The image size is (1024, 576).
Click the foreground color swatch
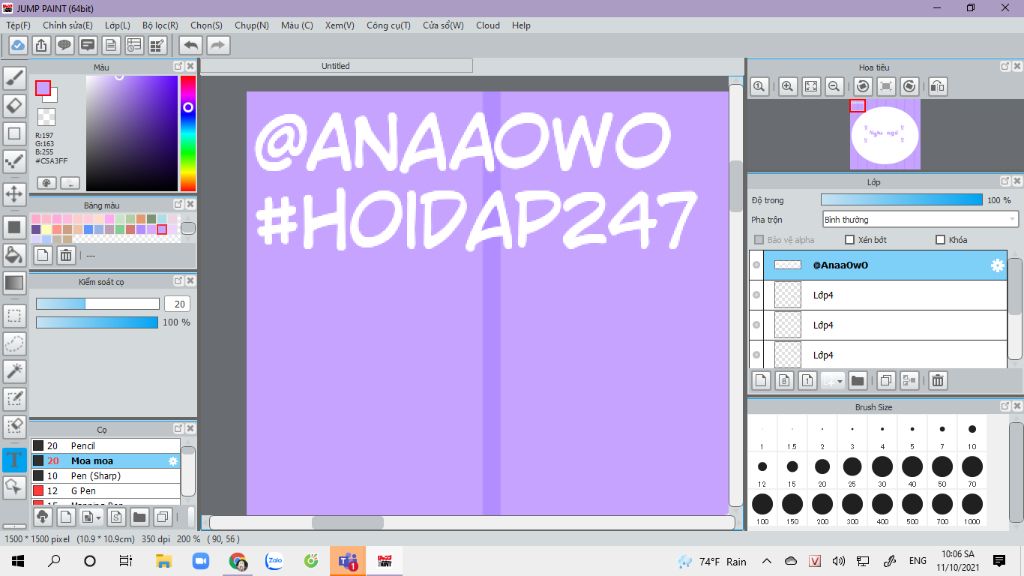pyautogui.click(x=43, y=88)
